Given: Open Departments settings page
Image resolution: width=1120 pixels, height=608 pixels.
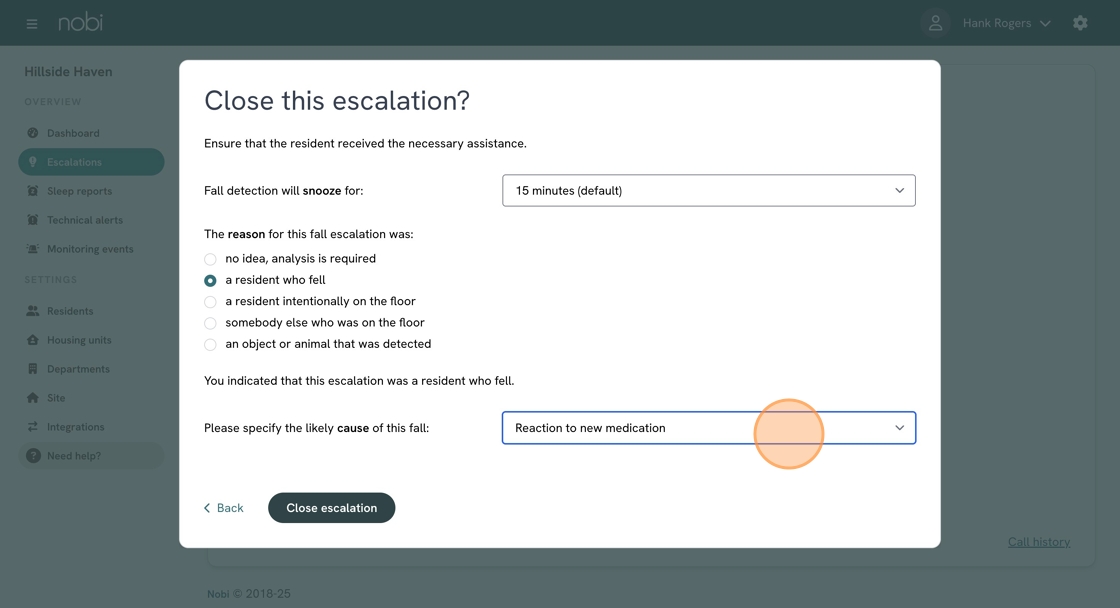Looking at the screenshot, I should point(91,369).
